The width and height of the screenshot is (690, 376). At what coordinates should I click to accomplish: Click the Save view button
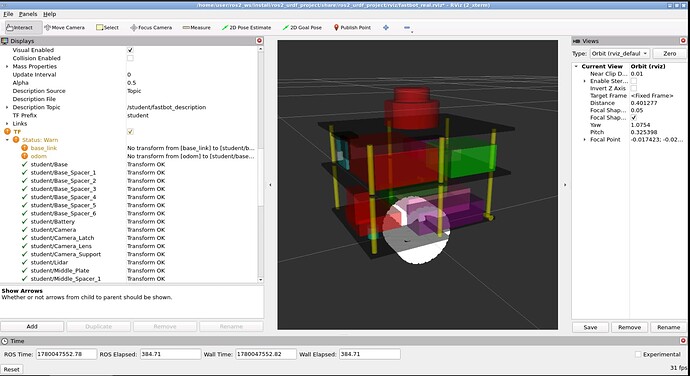pyautogui.click(x=590, y=327)
